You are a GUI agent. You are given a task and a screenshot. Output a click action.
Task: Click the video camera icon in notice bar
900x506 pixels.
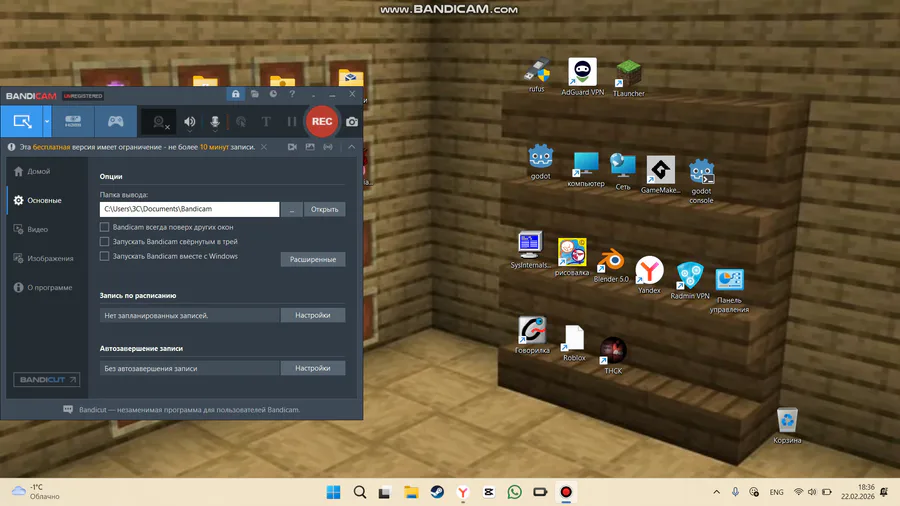tap(292, 147)
